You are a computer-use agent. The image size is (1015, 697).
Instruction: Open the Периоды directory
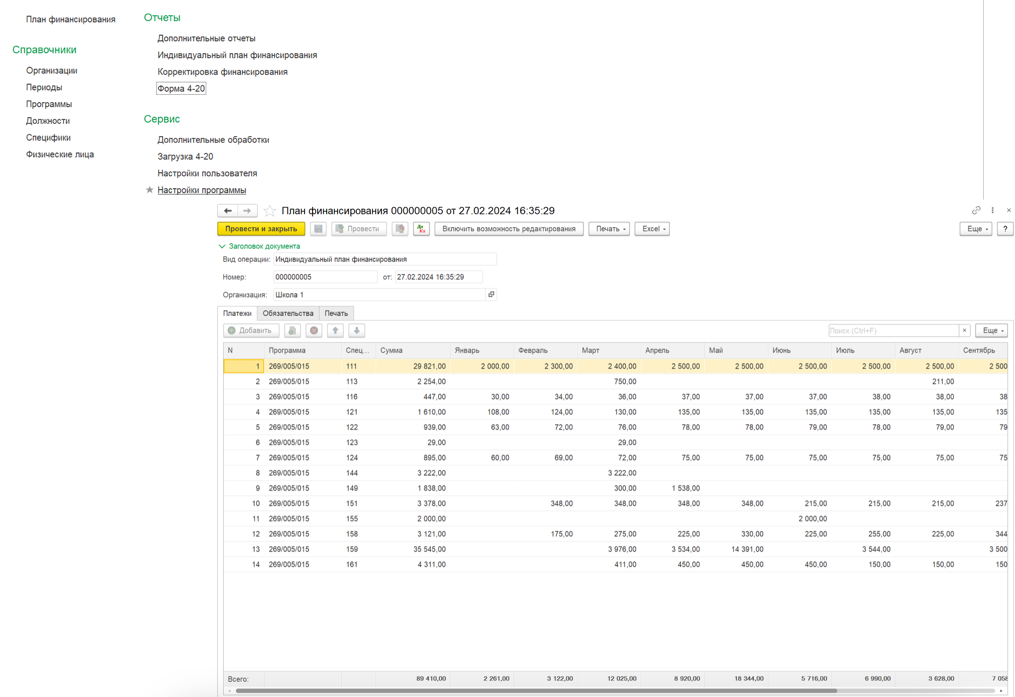[x=44, y=87]
